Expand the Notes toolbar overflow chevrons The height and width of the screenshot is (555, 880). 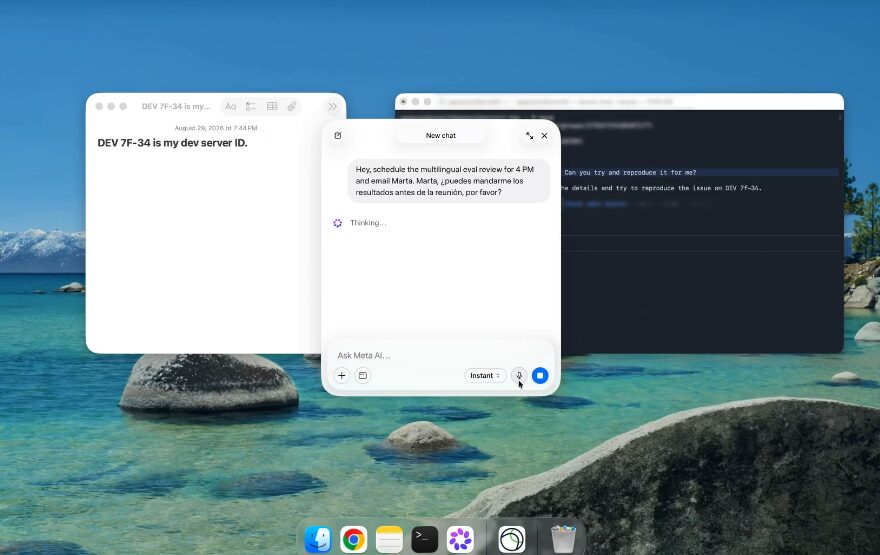tap(332, 106)
